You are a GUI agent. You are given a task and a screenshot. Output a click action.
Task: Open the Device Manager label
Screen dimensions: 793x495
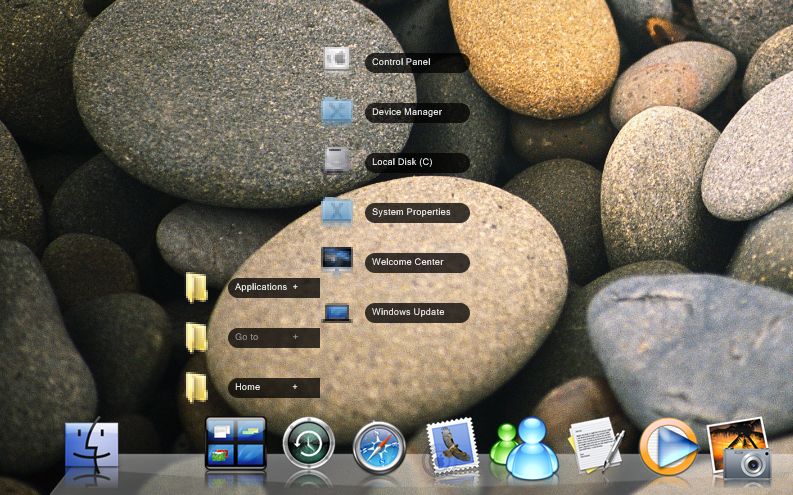(417, 112)
